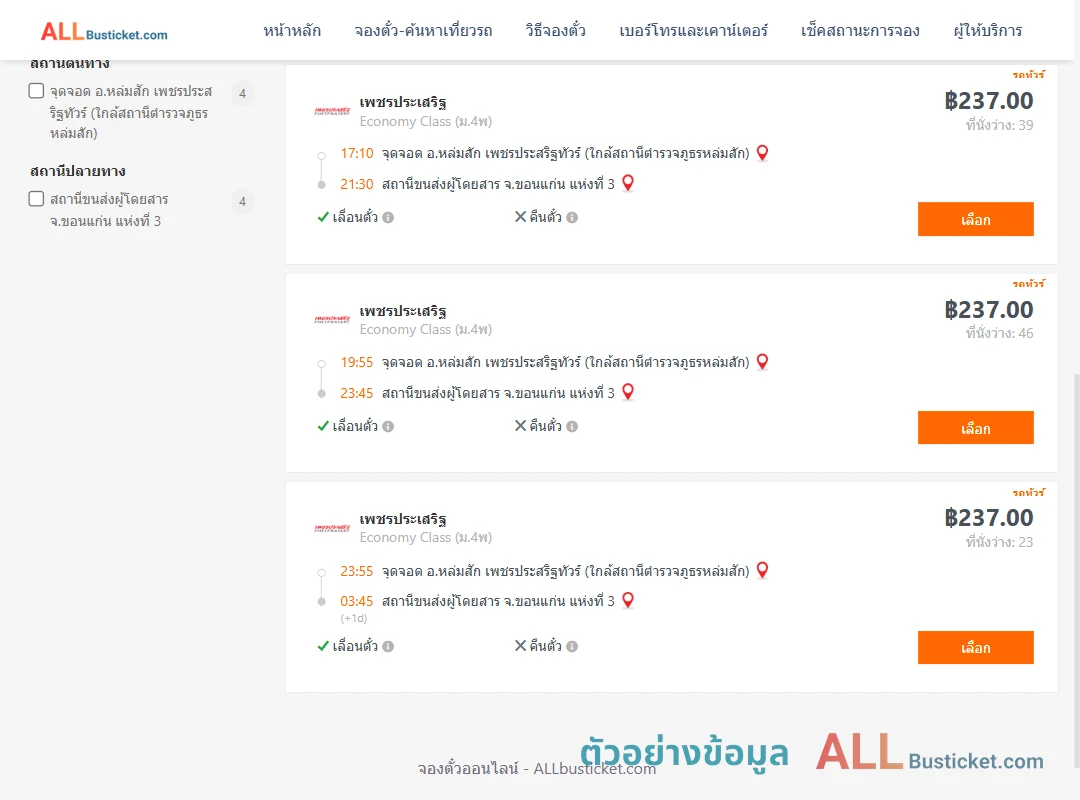Open map pin for the 23:55 departure stop
The width and height of the screenshot is (1080, 800).
coord(762,571)
